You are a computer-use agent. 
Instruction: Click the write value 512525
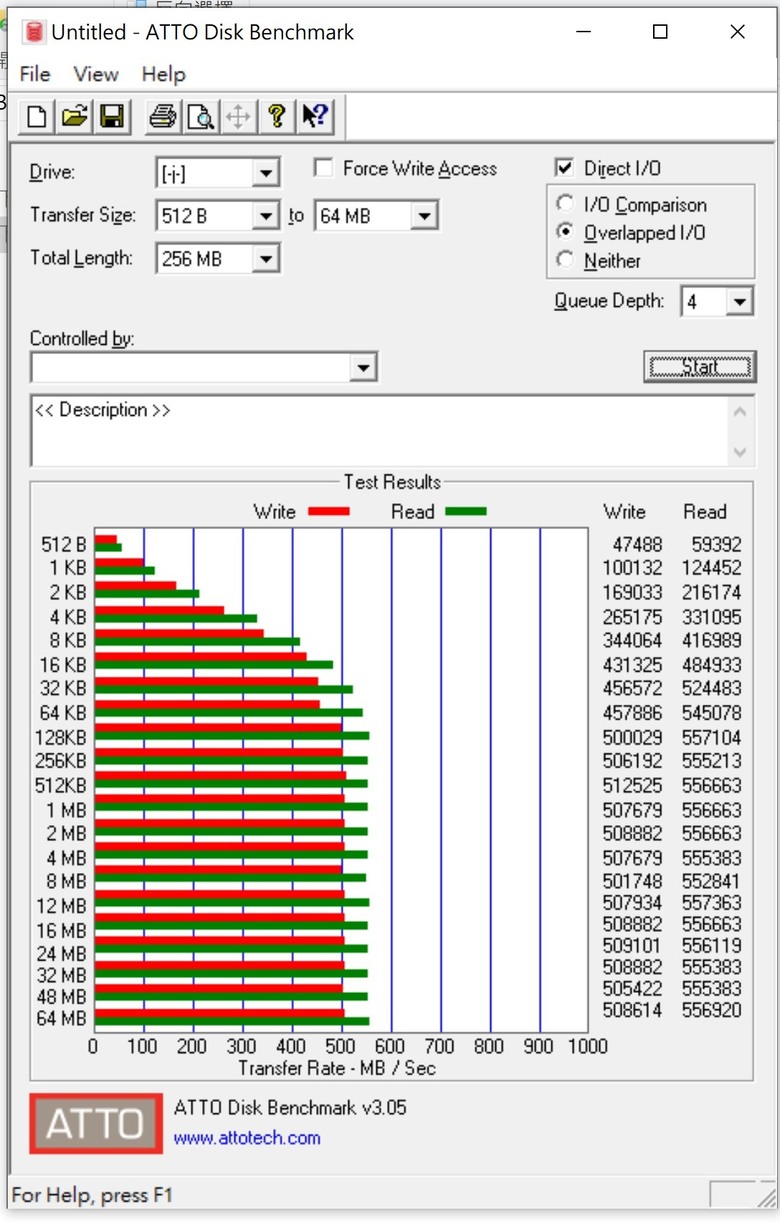click(631, 785)
